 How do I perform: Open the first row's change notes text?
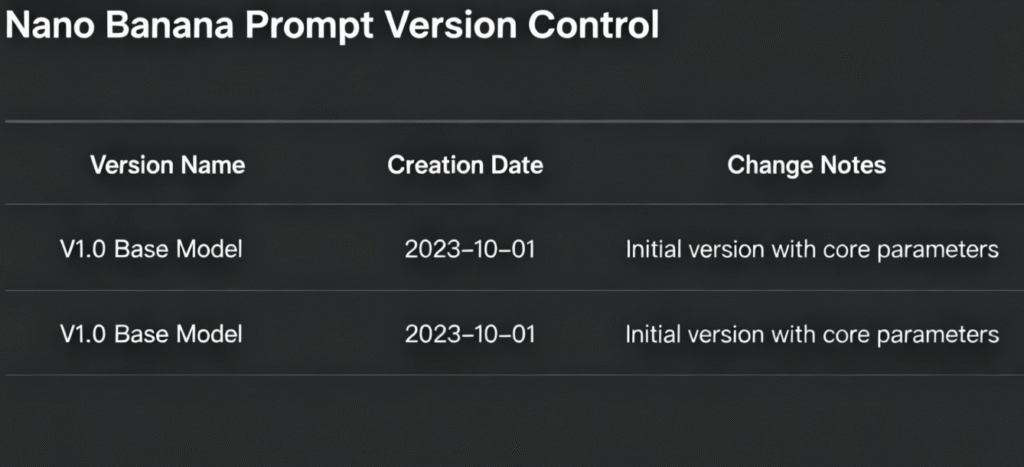click(x=812, y=249)
